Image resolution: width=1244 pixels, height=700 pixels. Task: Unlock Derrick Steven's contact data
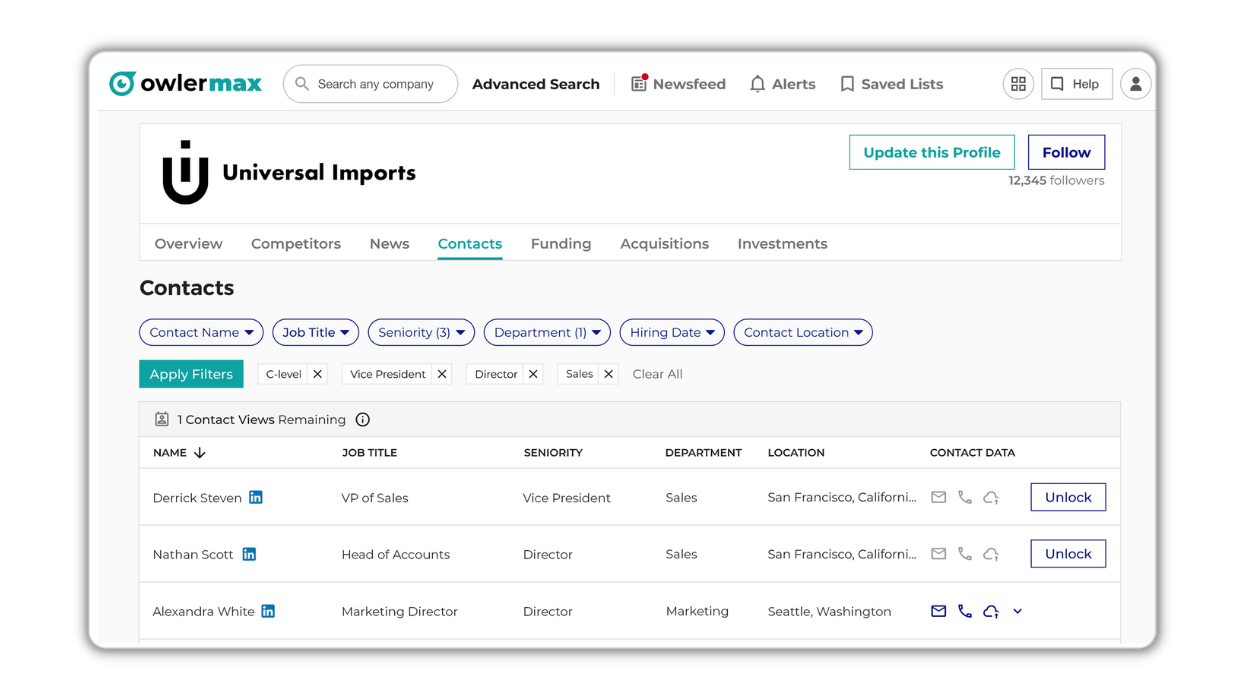tap(1068, 497)
